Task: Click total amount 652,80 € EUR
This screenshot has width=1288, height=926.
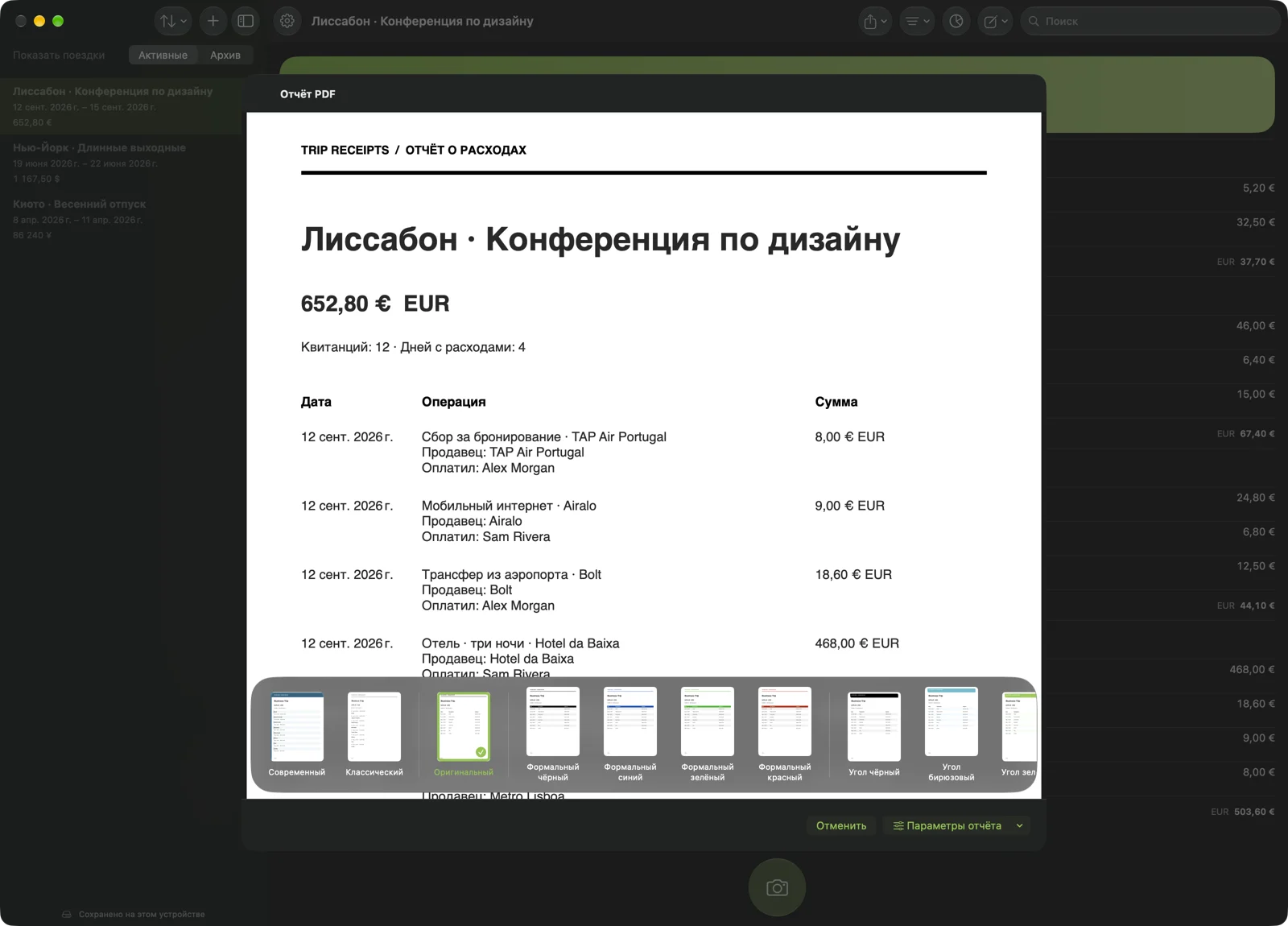Action: point(375,304)
